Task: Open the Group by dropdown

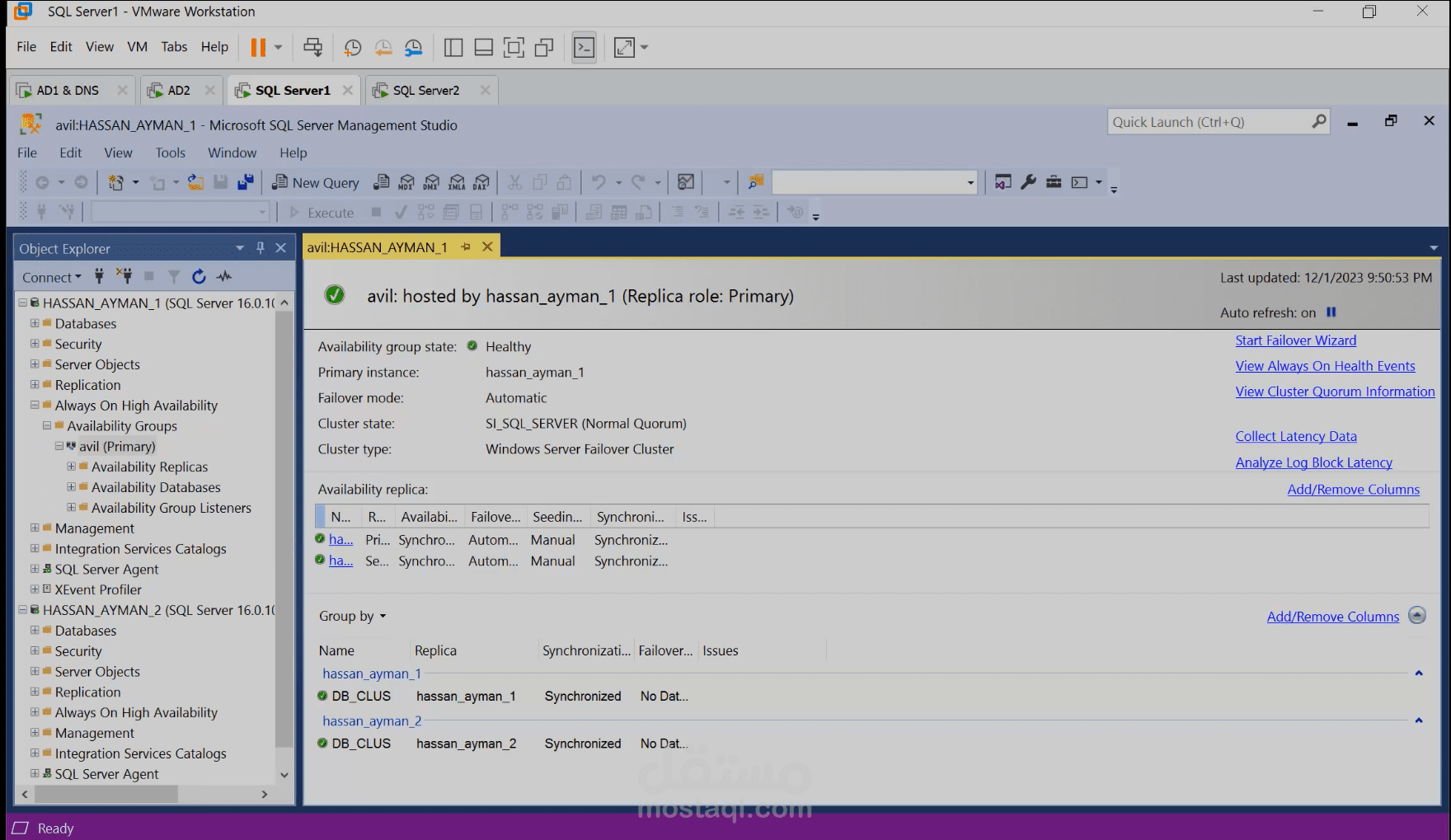Action: pos(353,616)
